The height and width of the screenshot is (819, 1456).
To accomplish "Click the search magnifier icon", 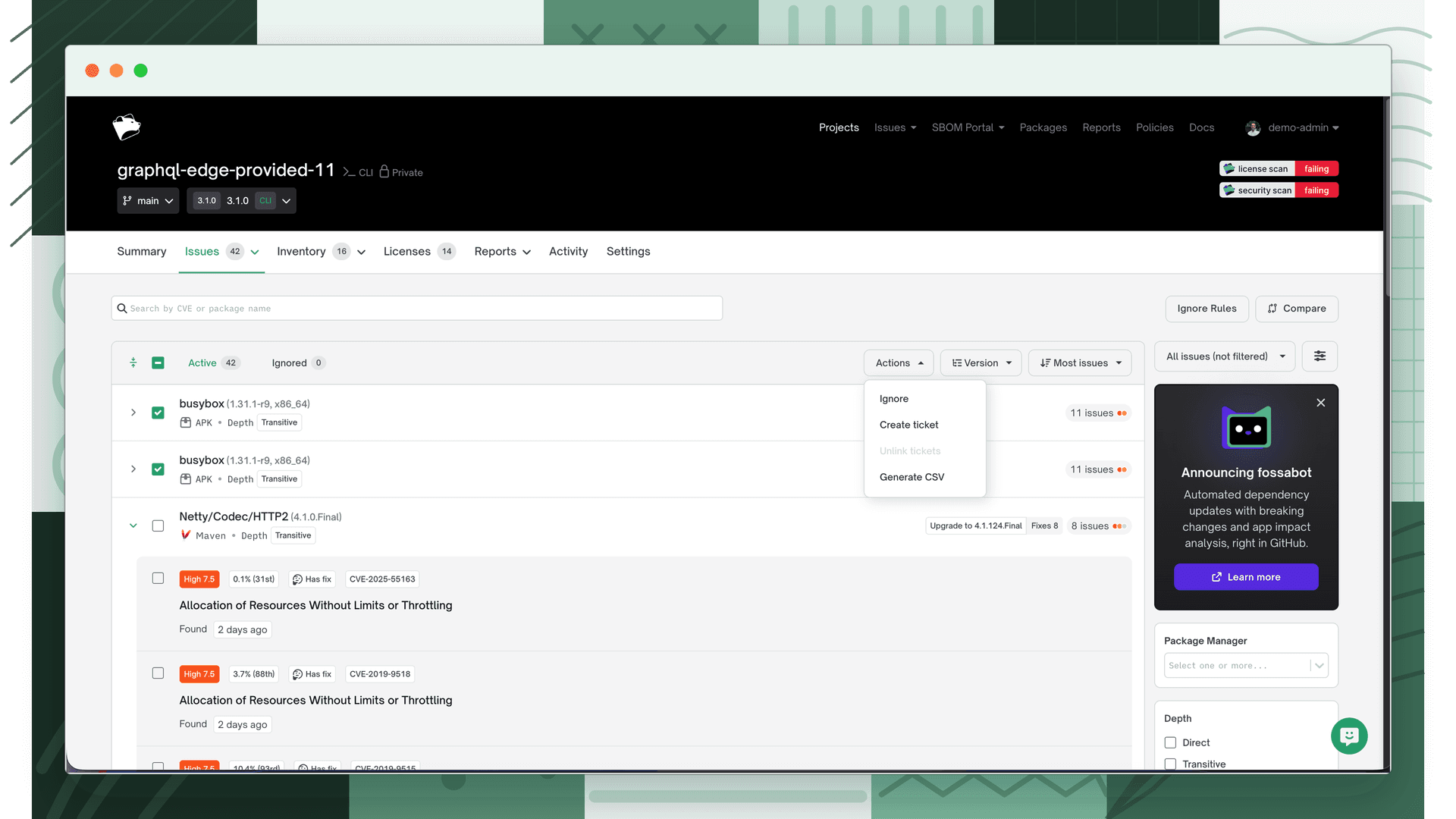I will click(121, 309).
